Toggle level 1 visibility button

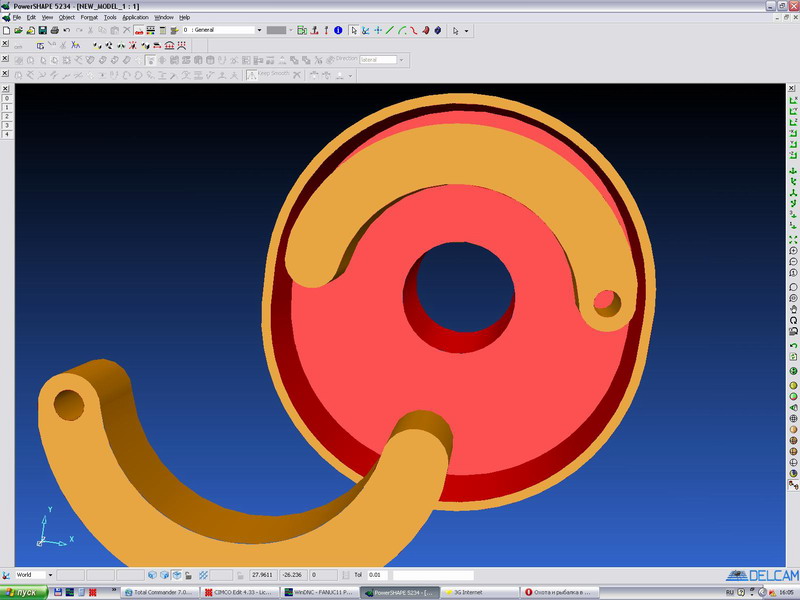point(7,107)
